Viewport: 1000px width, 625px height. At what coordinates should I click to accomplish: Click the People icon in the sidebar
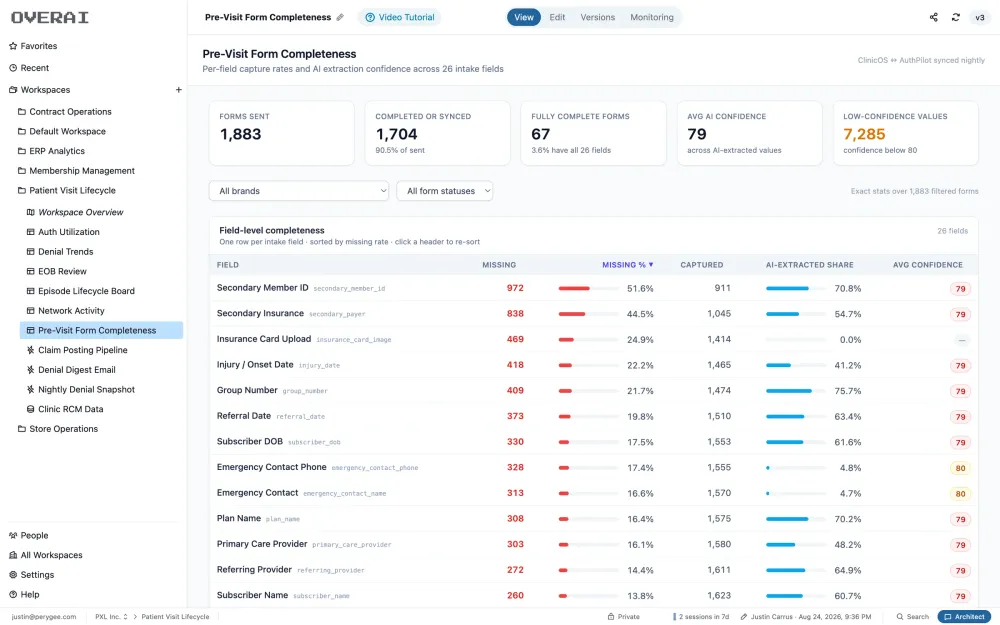pos(13,536)
